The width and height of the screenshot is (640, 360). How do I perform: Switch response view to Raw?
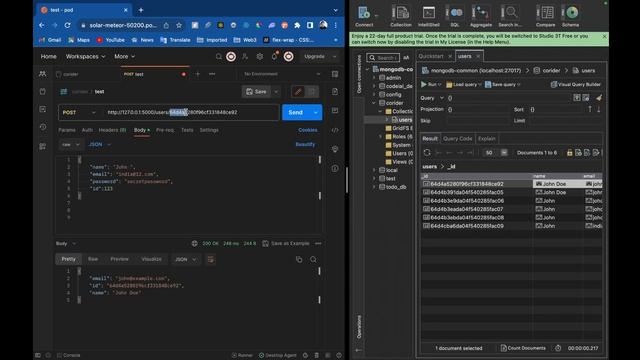coord(93,259)
